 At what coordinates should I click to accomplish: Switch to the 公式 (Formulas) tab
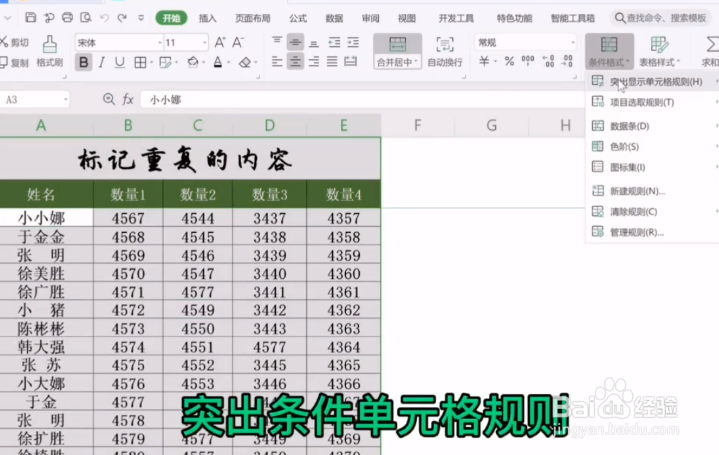point(298,18)
